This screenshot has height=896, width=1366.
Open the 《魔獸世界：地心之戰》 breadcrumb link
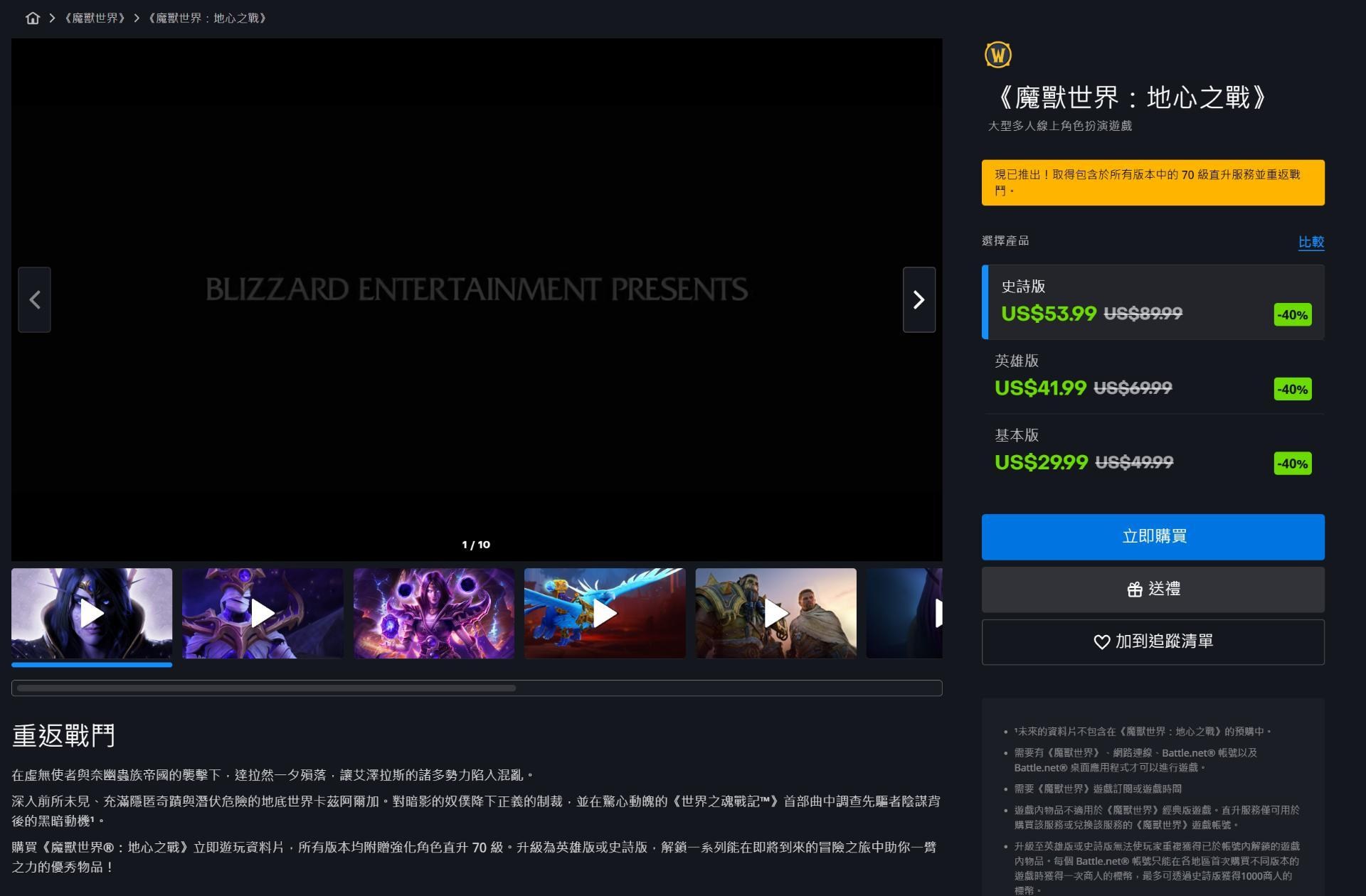point(207,18)
